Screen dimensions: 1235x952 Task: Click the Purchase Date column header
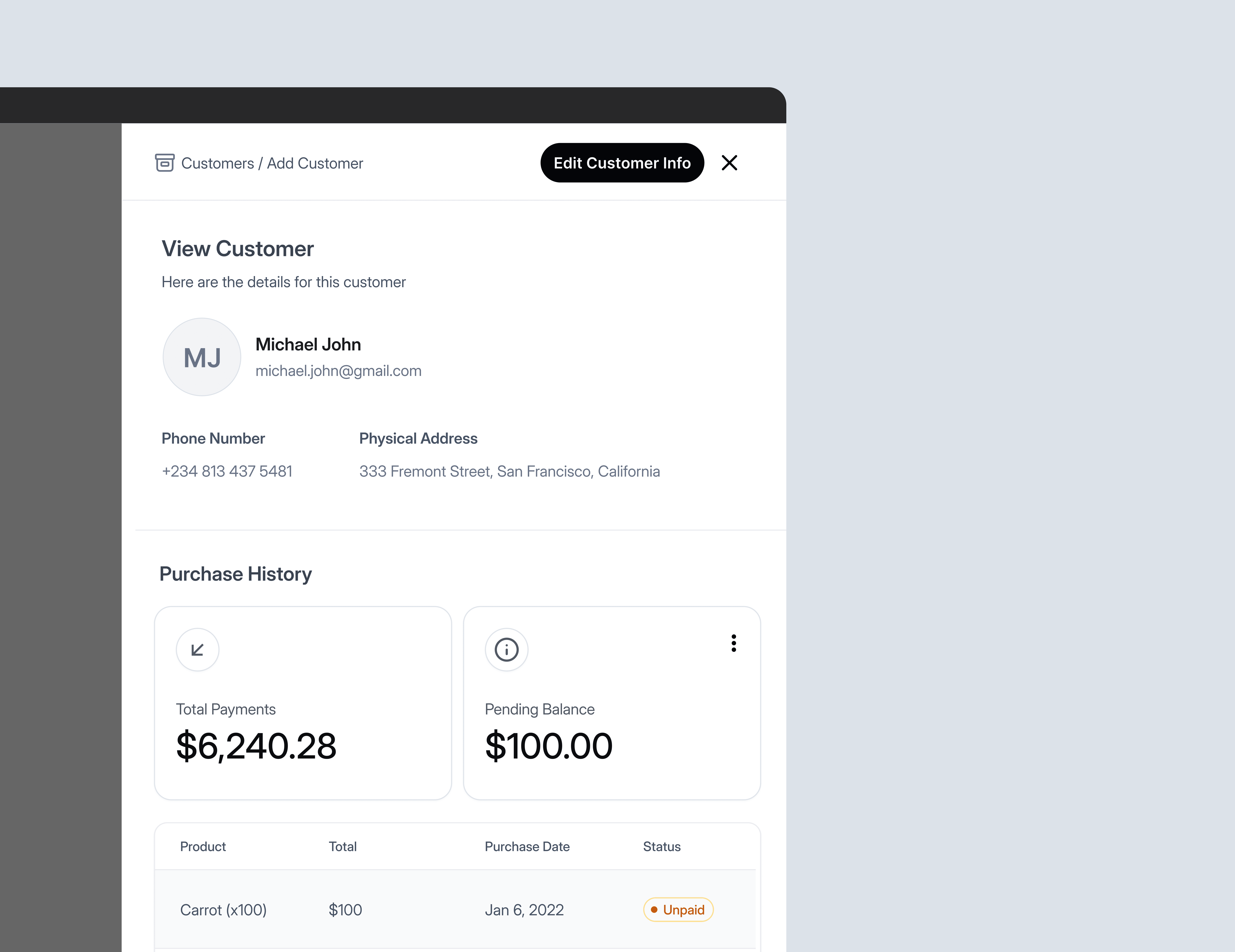pos(527,846)
